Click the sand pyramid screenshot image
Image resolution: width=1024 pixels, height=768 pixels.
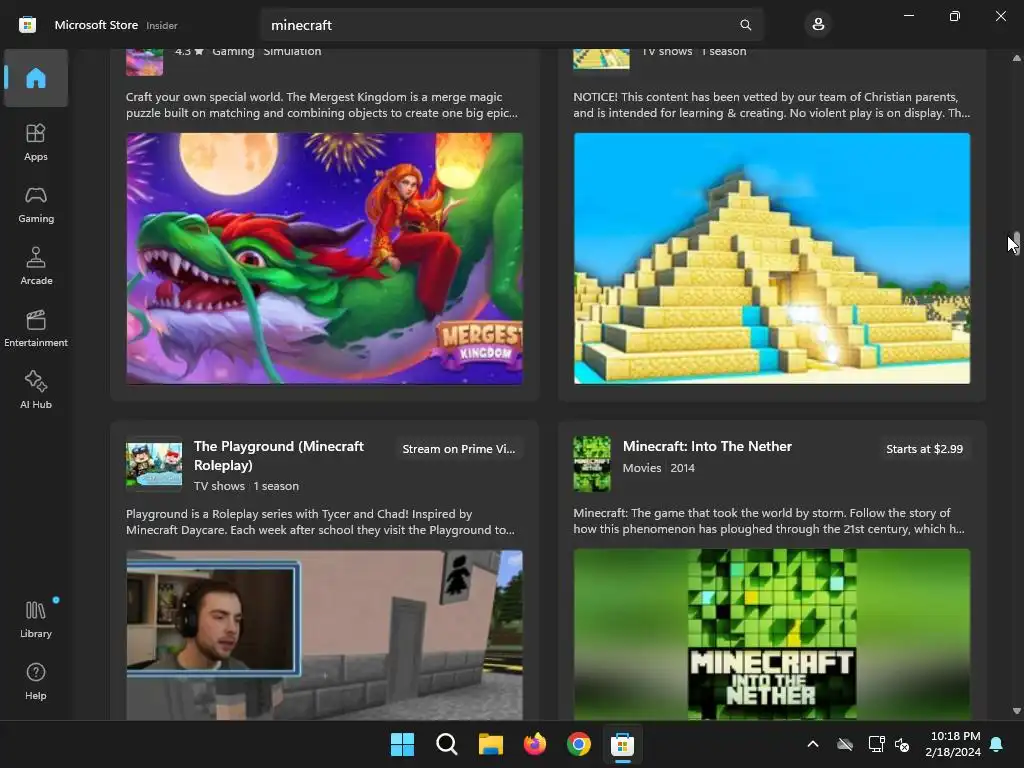point(772,259)
